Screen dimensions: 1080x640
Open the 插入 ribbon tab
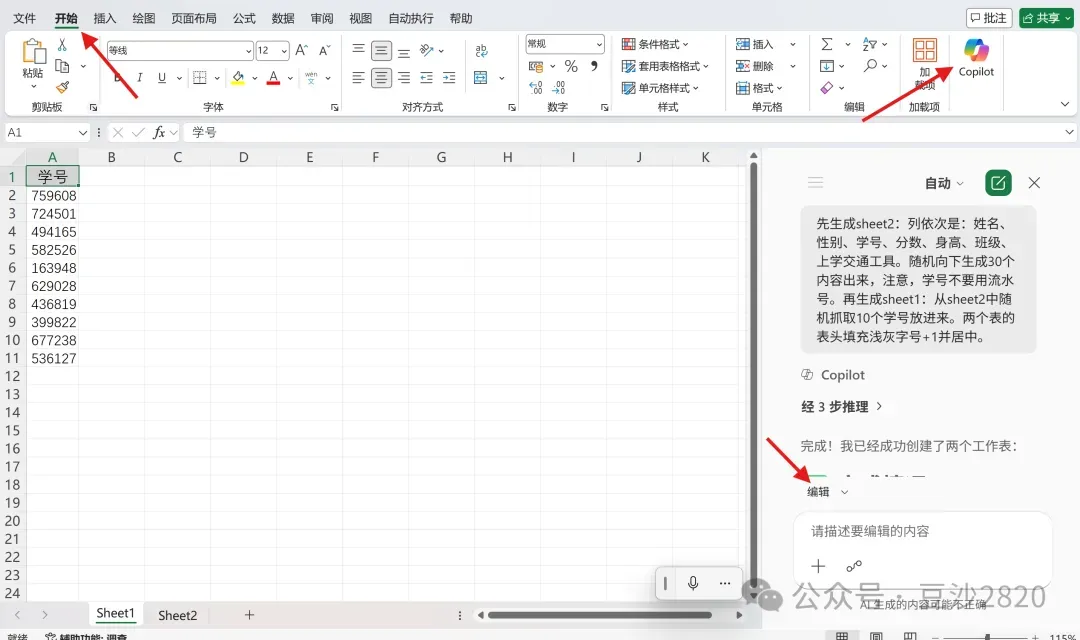(105, 19)
